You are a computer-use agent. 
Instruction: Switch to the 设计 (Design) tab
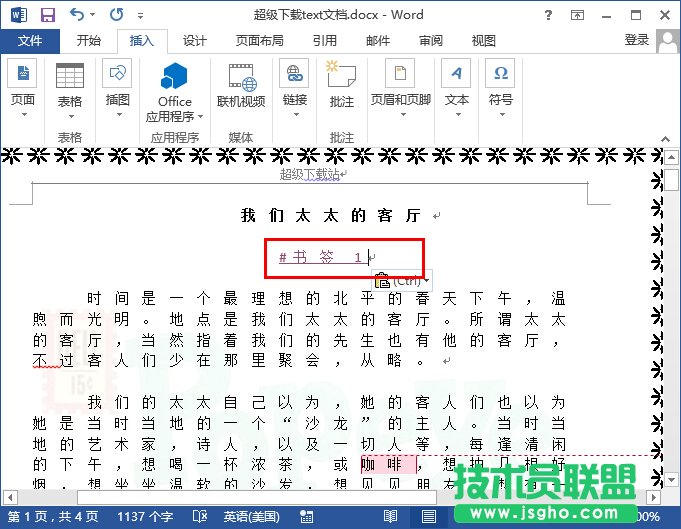click(194, 41)
